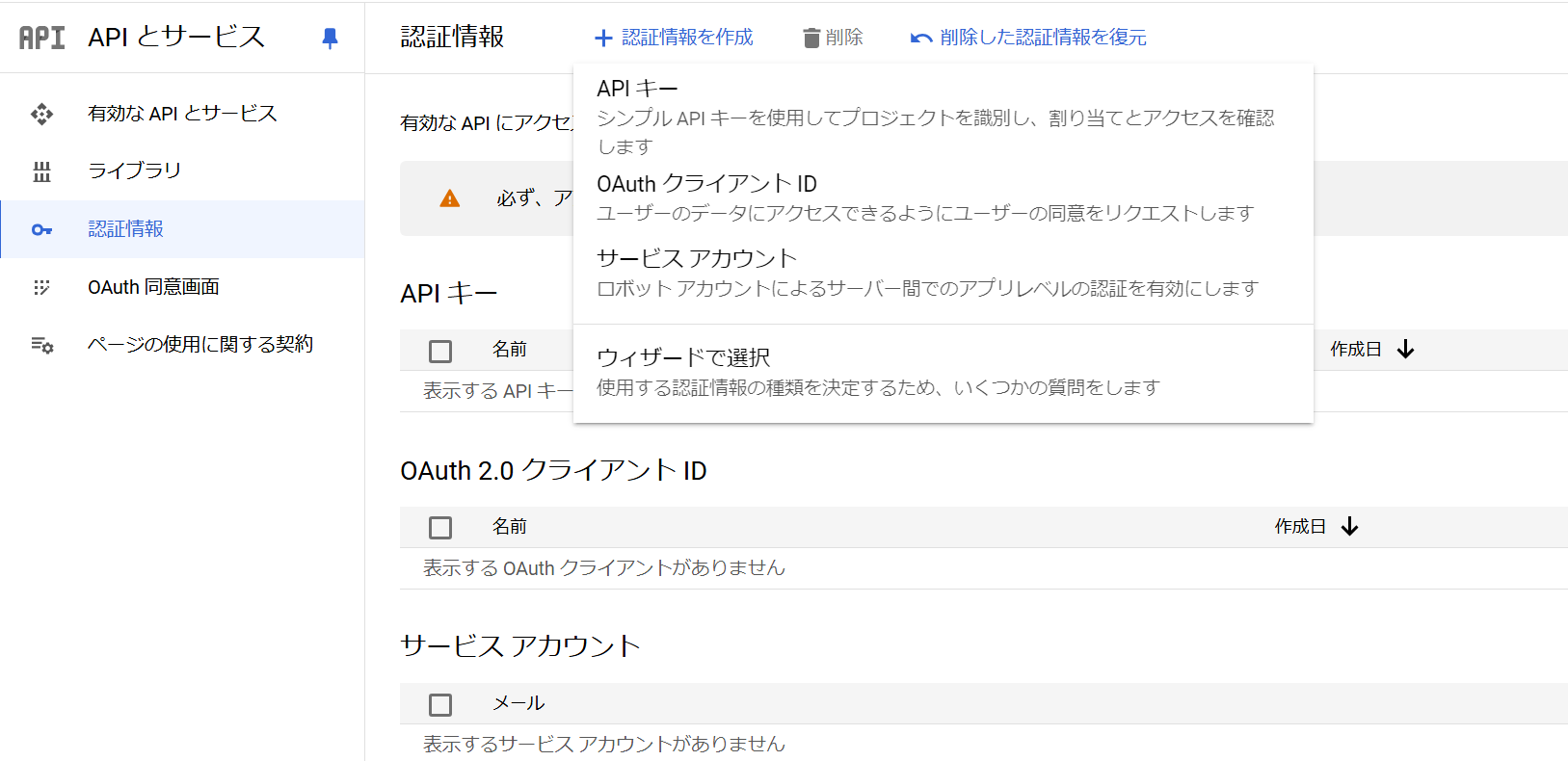Click 名前 column header in OAuth table
Image resolution: width=1568 pixels, height=761 pixels.
click(x=510, y=526)
